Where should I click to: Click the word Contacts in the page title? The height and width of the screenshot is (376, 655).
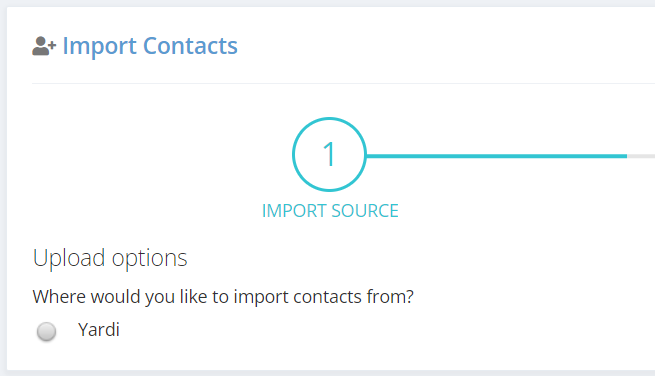coord(190,46)
